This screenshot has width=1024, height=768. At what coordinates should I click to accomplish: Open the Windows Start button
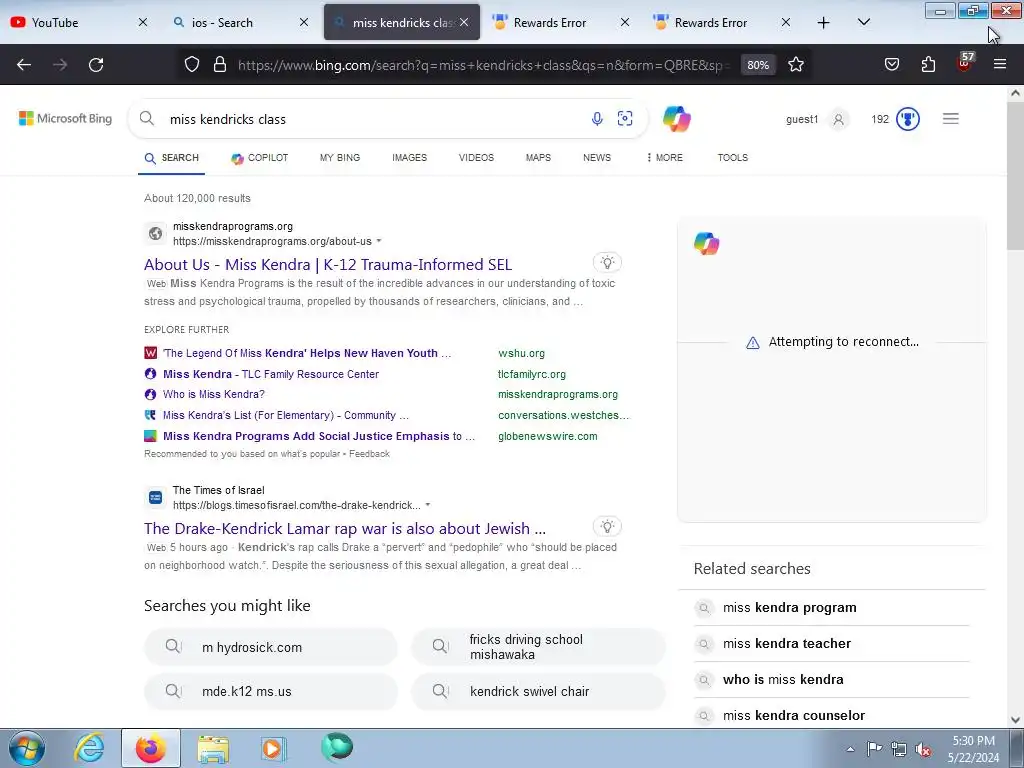click(x=26, y=748)
